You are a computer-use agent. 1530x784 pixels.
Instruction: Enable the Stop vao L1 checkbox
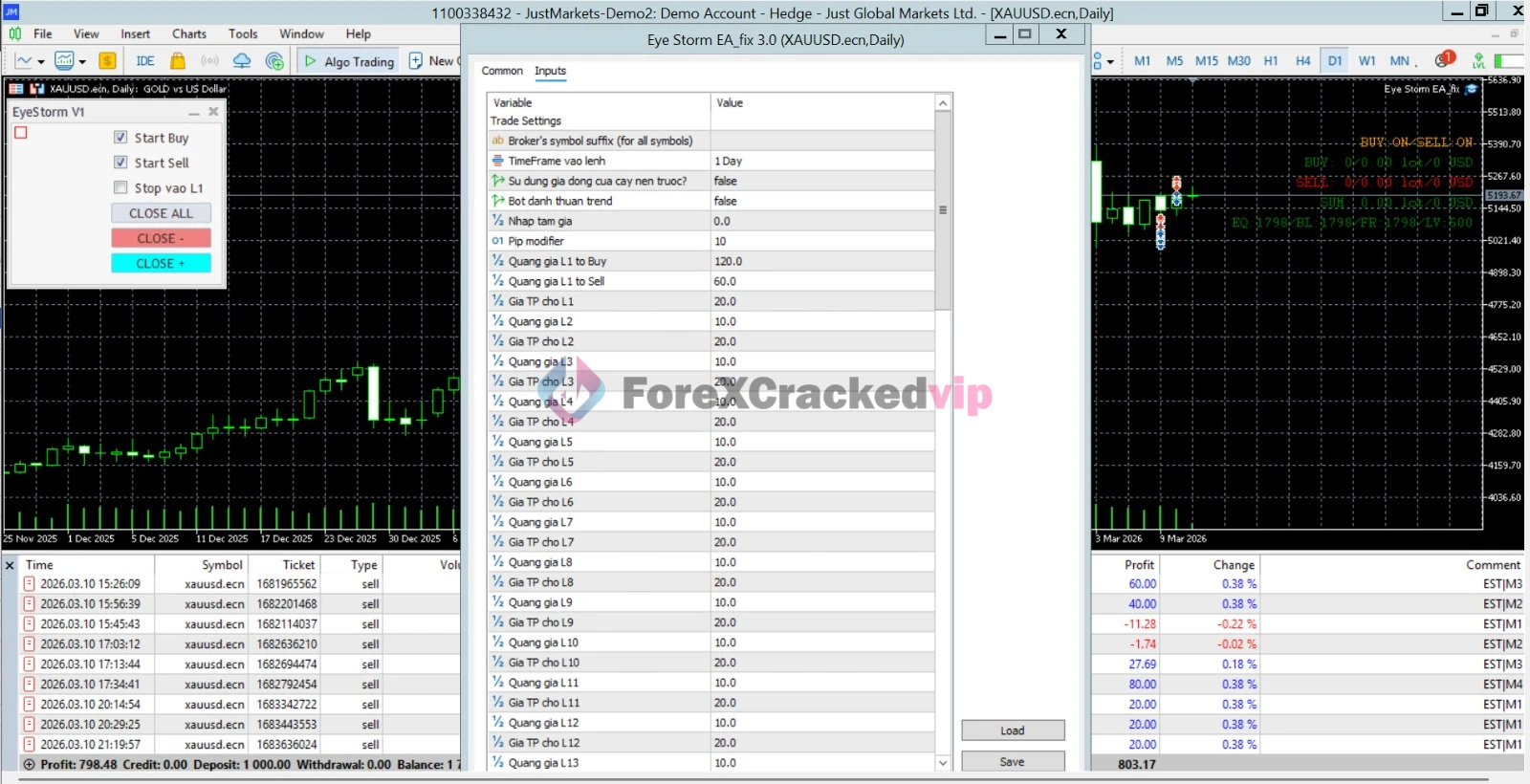120,188
